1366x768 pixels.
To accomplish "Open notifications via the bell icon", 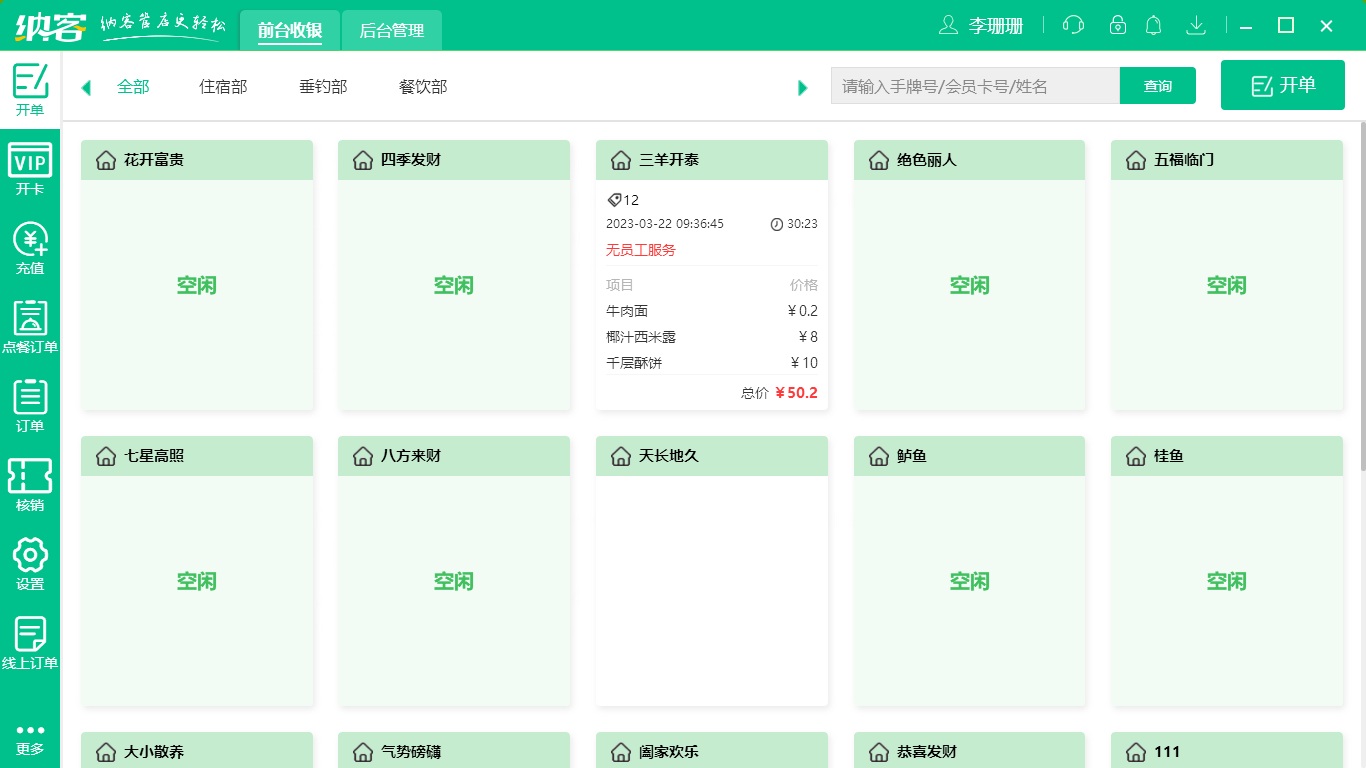I will coord(1153,25).
